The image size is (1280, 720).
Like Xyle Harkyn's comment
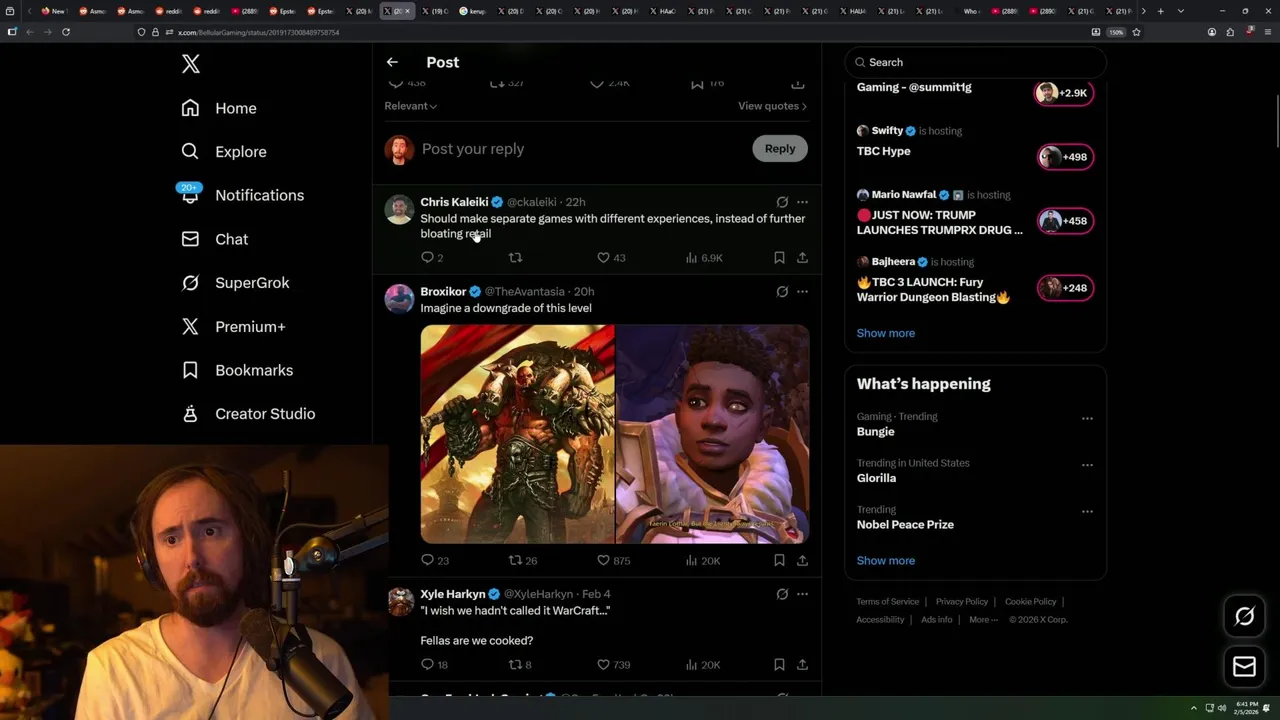pos(614,665)
